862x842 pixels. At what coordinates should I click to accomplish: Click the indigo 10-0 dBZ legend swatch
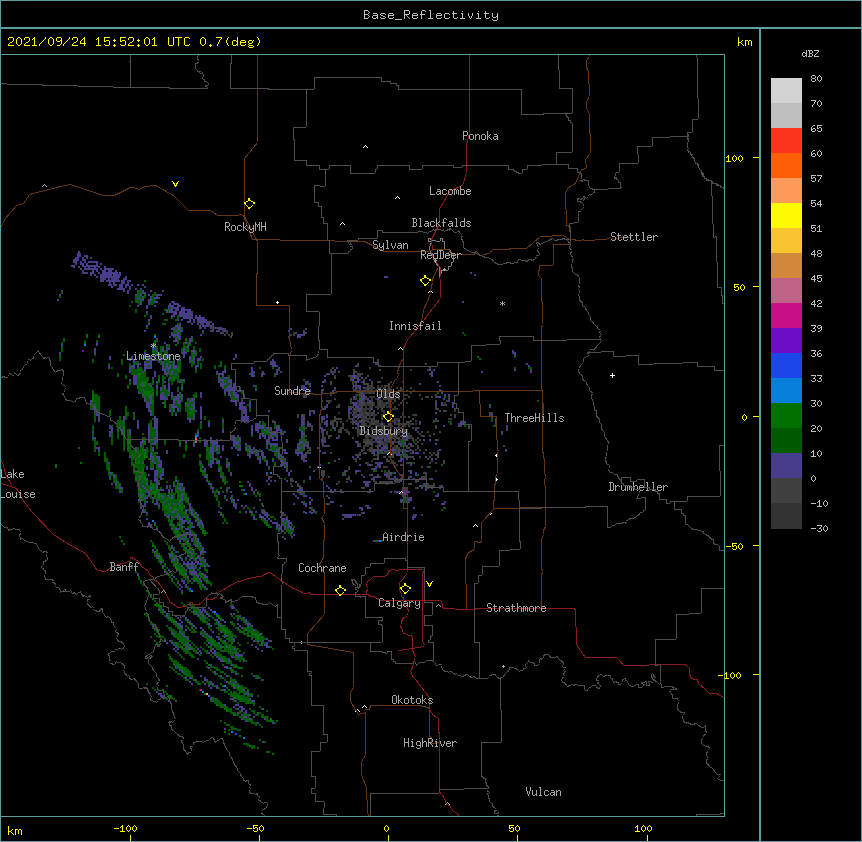pos(786,466)
